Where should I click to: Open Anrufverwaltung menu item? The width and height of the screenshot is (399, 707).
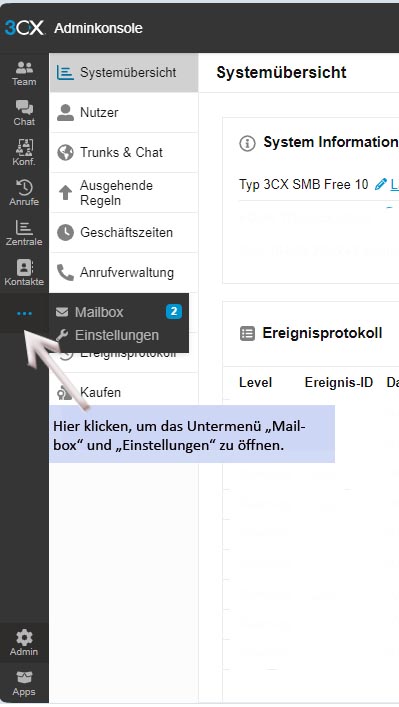point(124,272)
